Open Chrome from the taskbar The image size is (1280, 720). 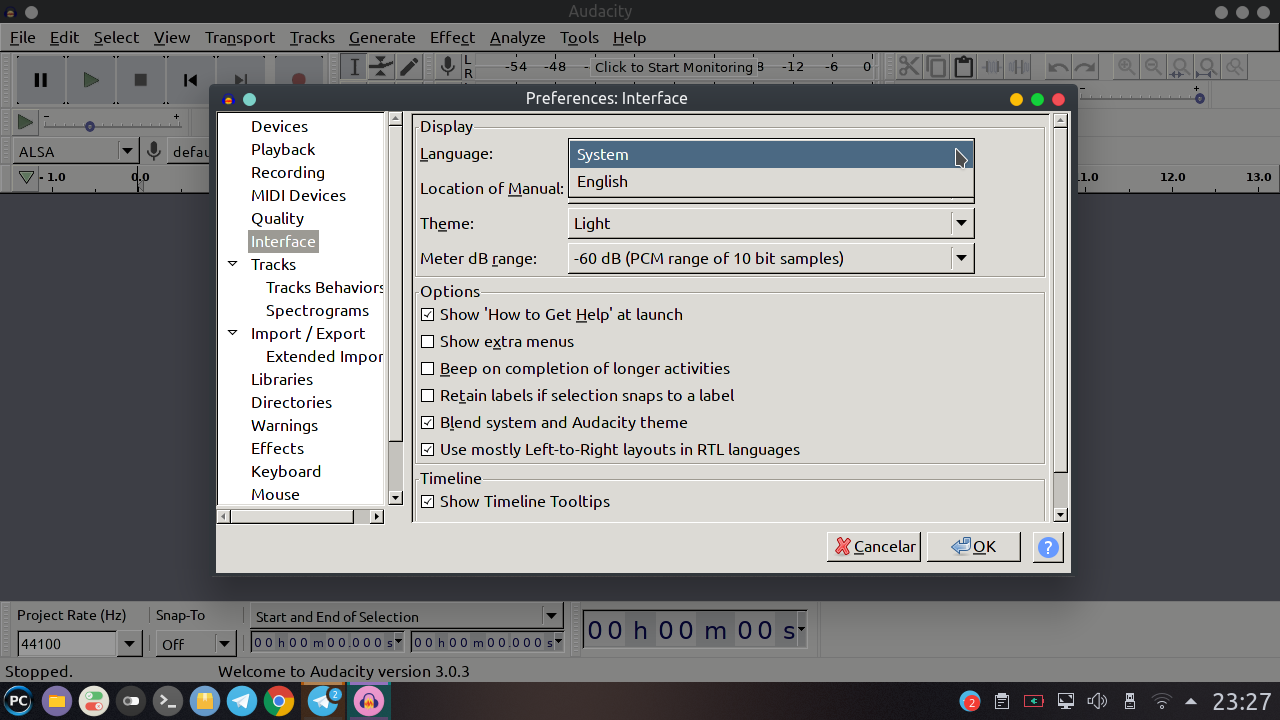(x=278, y=701)
